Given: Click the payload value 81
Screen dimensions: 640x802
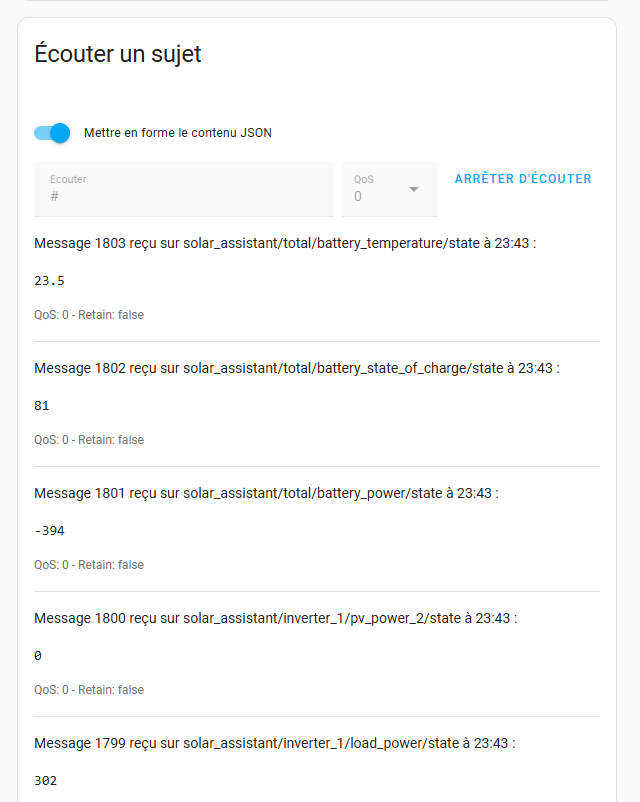Looking at the screenshot, I should click(42, 406).
